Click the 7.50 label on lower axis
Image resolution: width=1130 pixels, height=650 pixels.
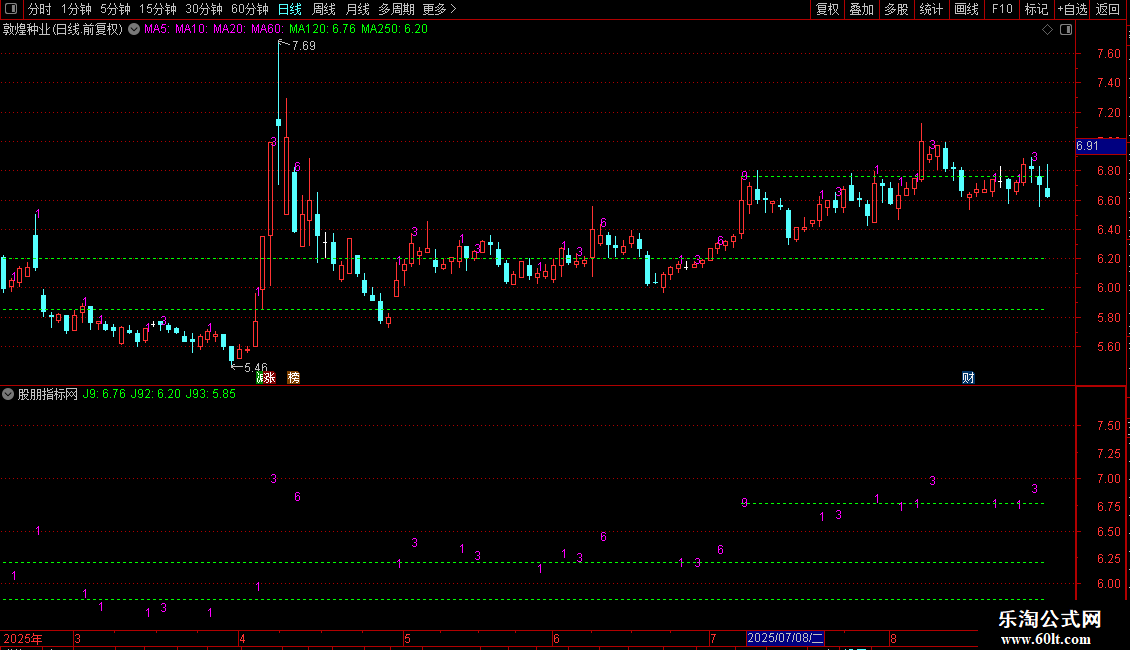pos(1108,426)
